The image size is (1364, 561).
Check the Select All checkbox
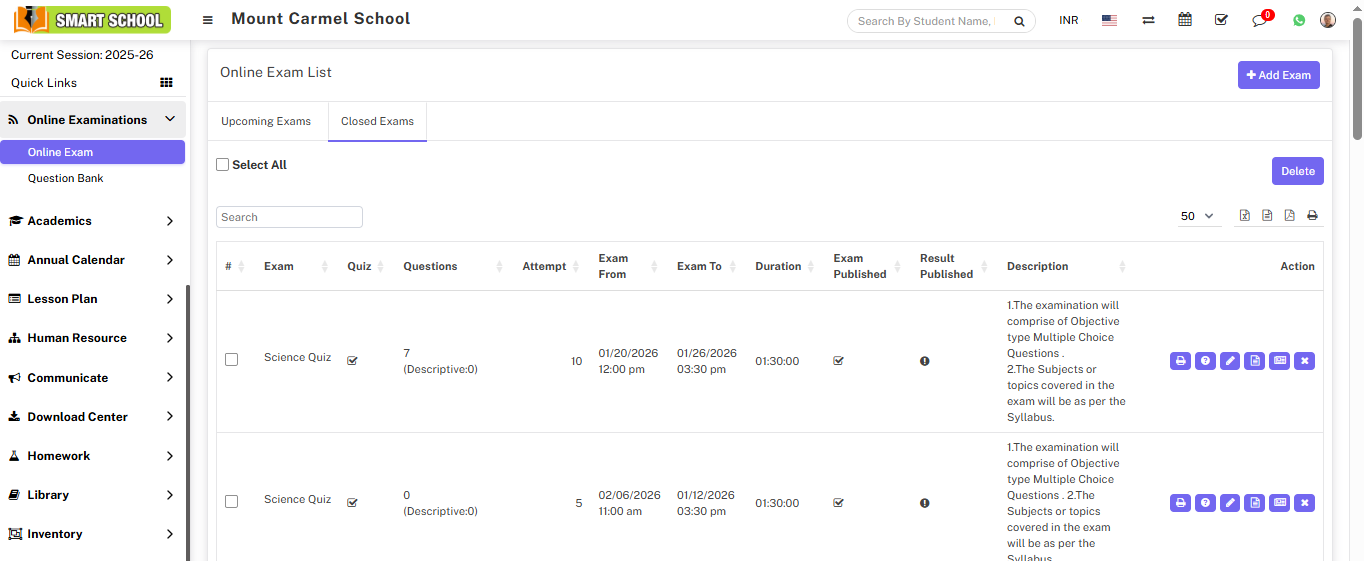[223, 165]
